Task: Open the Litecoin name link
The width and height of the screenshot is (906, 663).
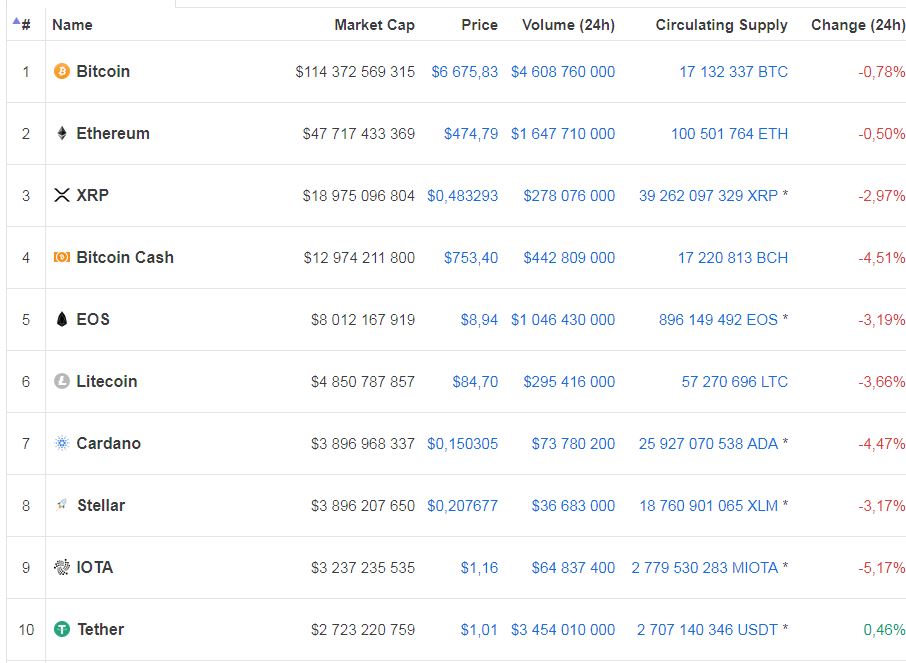Action: tap(107, 381)
